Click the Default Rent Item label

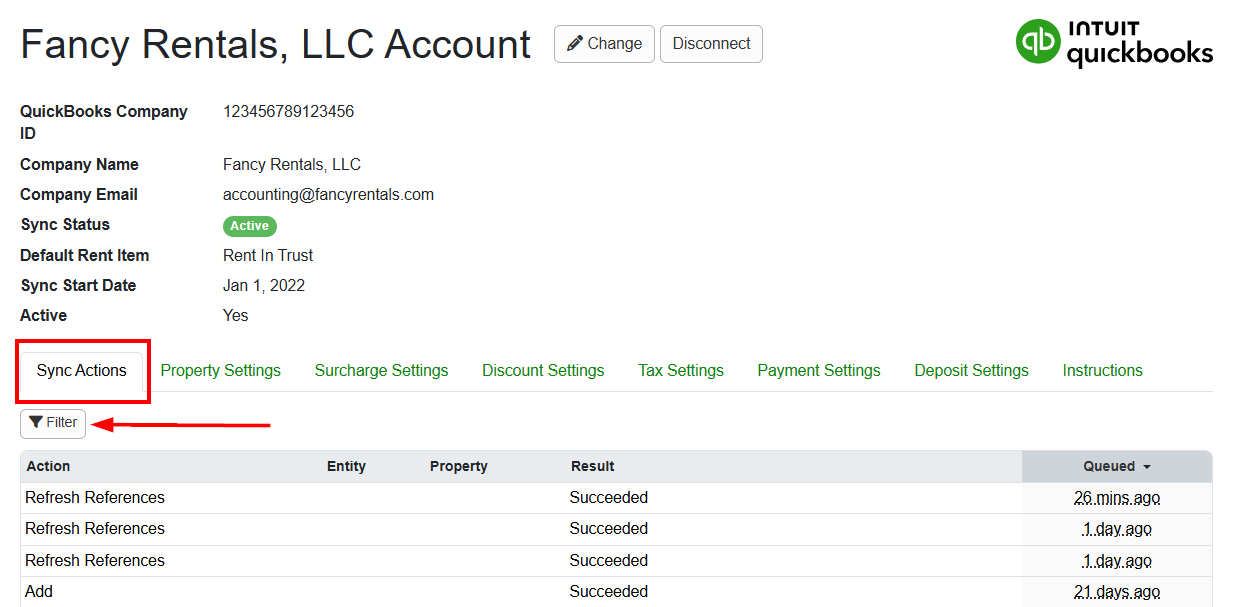pos(85,255)
